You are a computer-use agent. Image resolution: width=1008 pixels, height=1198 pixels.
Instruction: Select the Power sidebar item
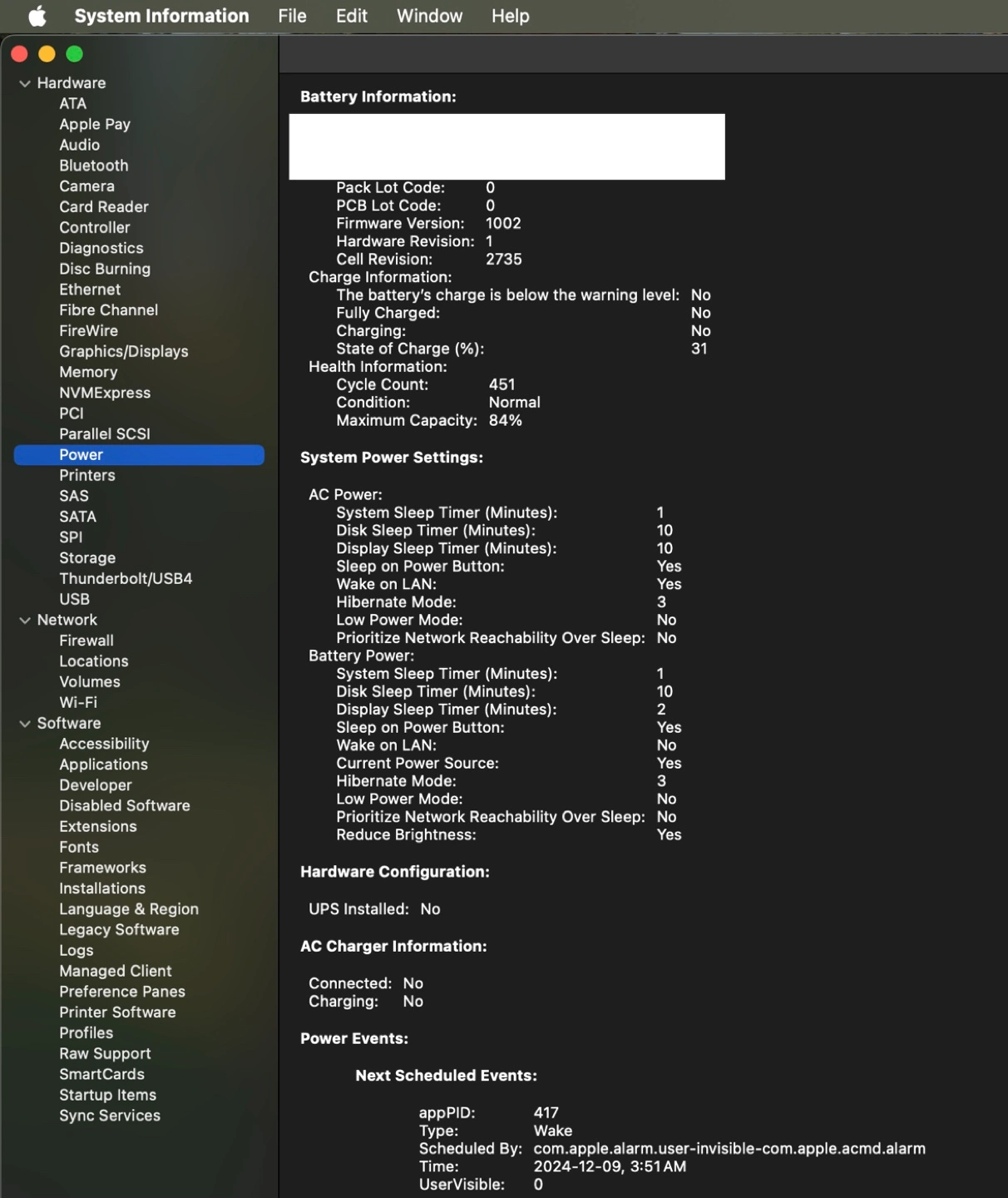81,454
